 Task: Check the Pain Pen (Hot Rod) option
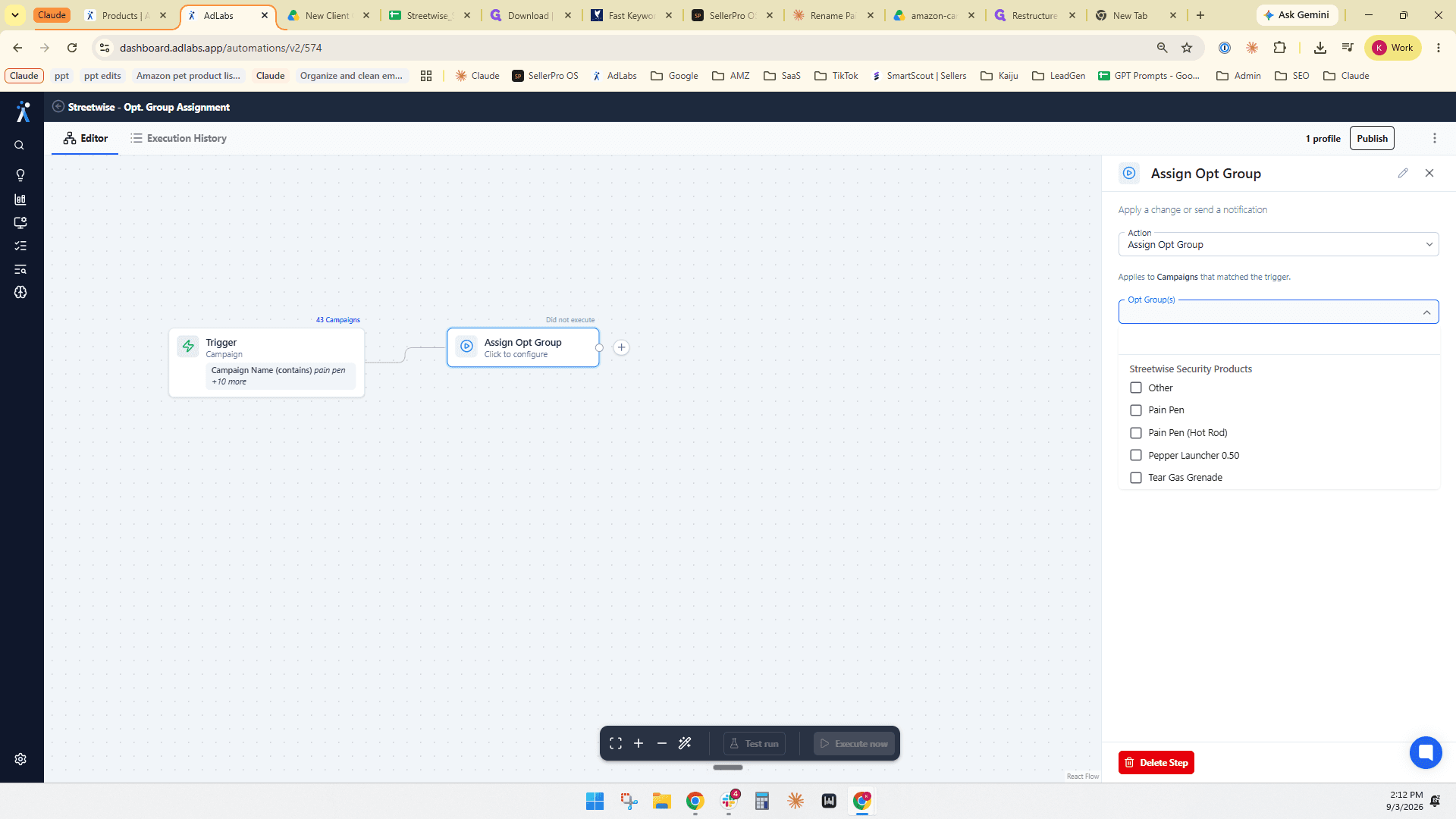(1136, 433)
